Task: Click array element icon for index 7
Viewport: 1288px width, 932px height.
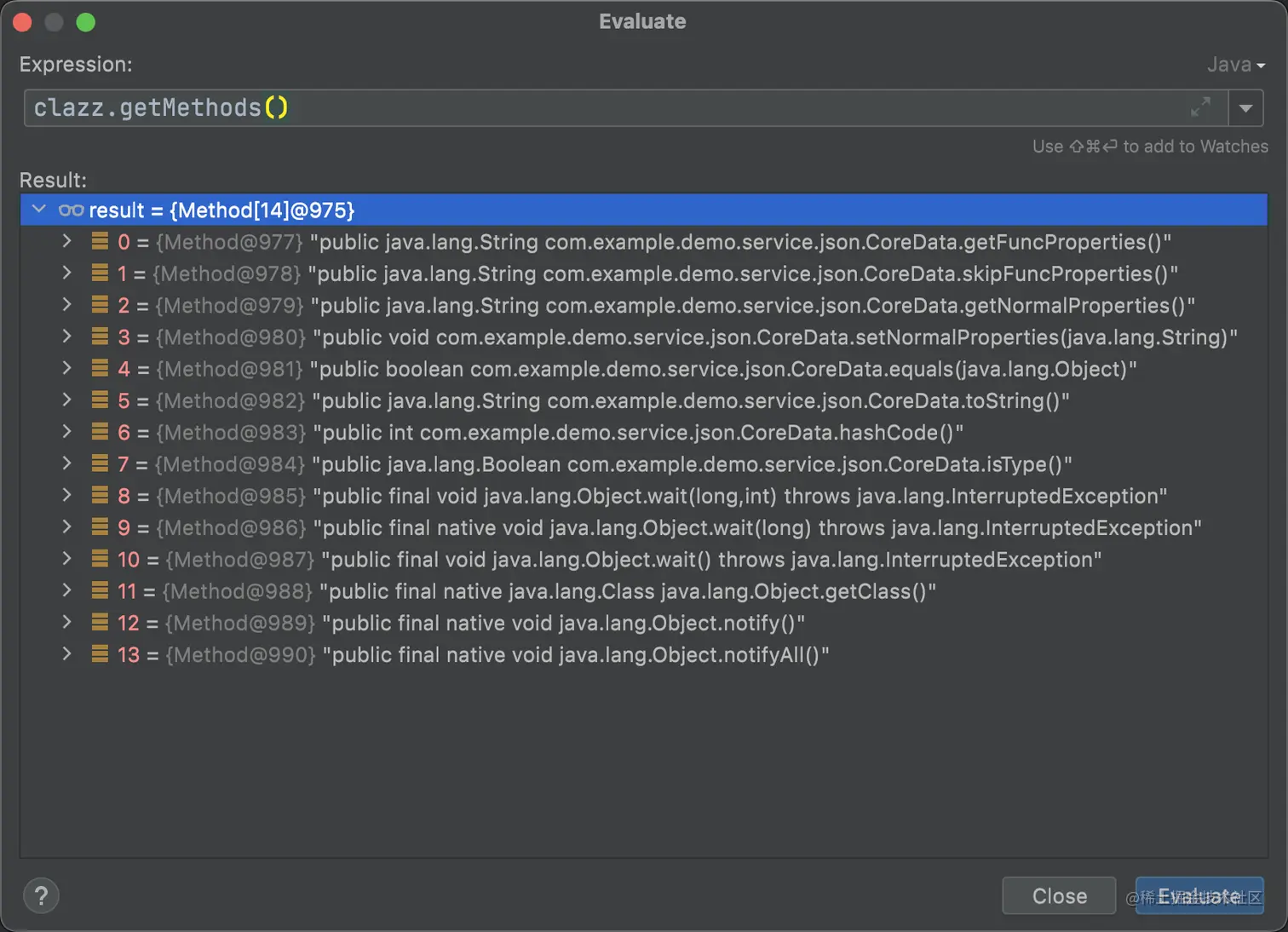Action: tap(100, 464)
